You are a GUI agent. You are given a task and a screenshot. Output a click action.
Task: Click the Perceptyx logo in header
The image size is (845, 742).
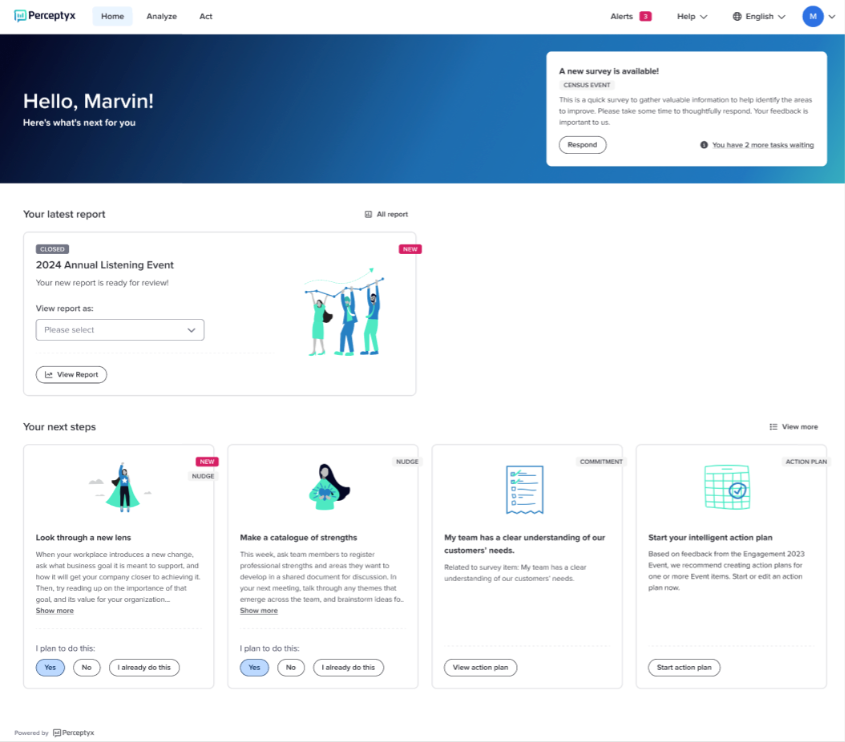tap(45, 16)
